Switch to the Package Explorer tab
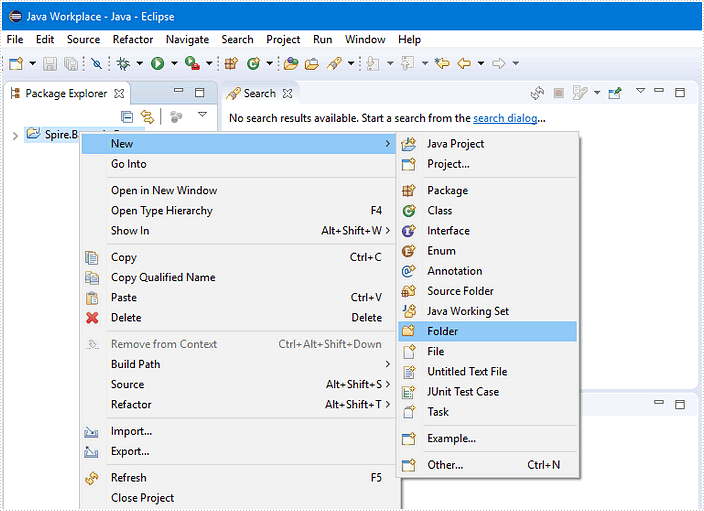The height and width of the screenshot is (511, 704). (x=66, y=93)
